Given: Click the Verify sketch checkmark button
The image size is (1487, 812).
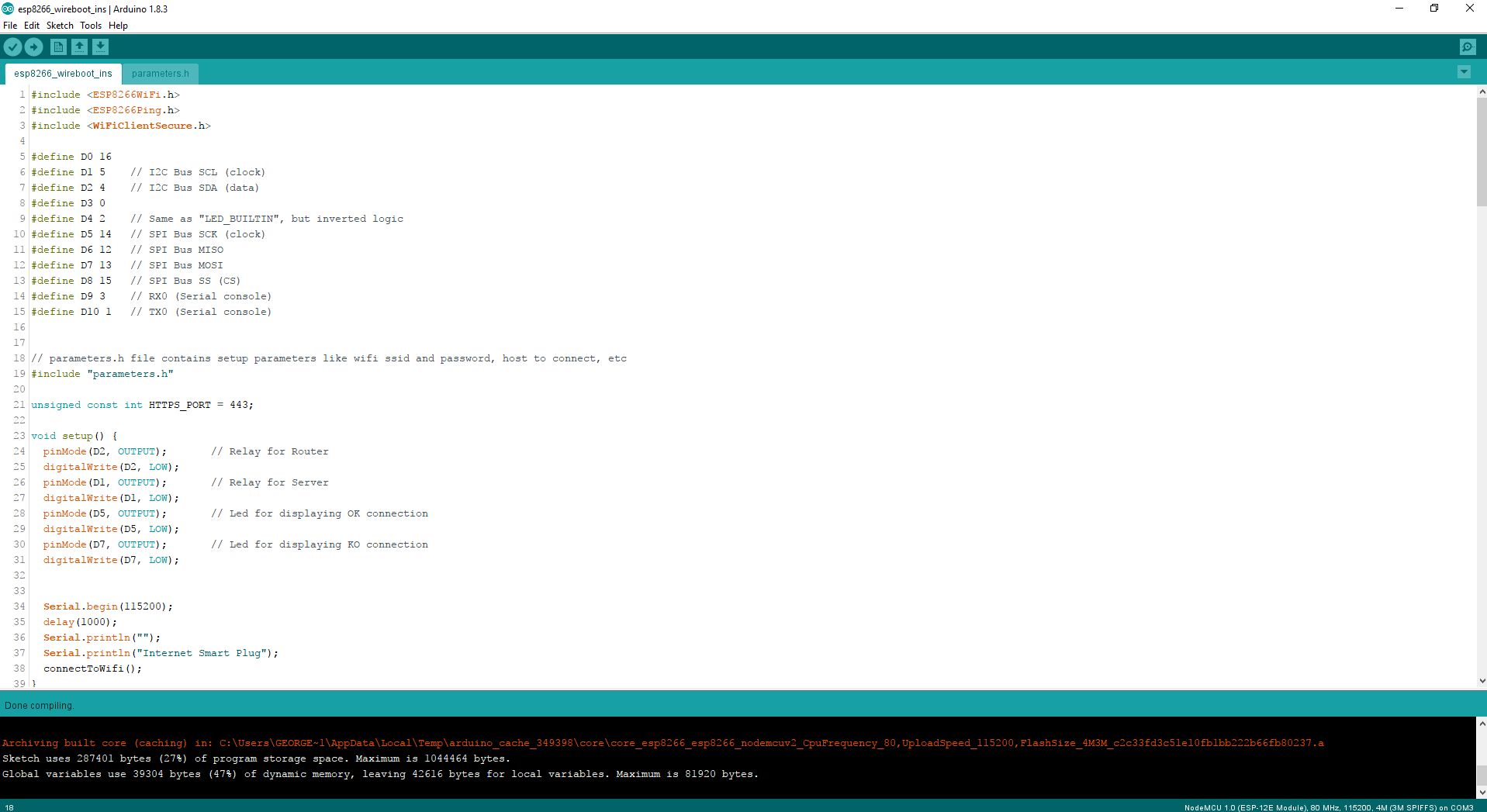Looking at the screenshot, I should (x=12, y=47).
